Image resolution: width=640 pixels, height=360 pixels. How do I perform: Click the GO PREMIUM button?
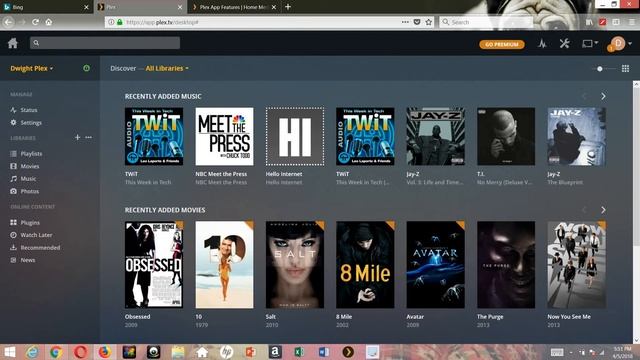pos(502,44)
